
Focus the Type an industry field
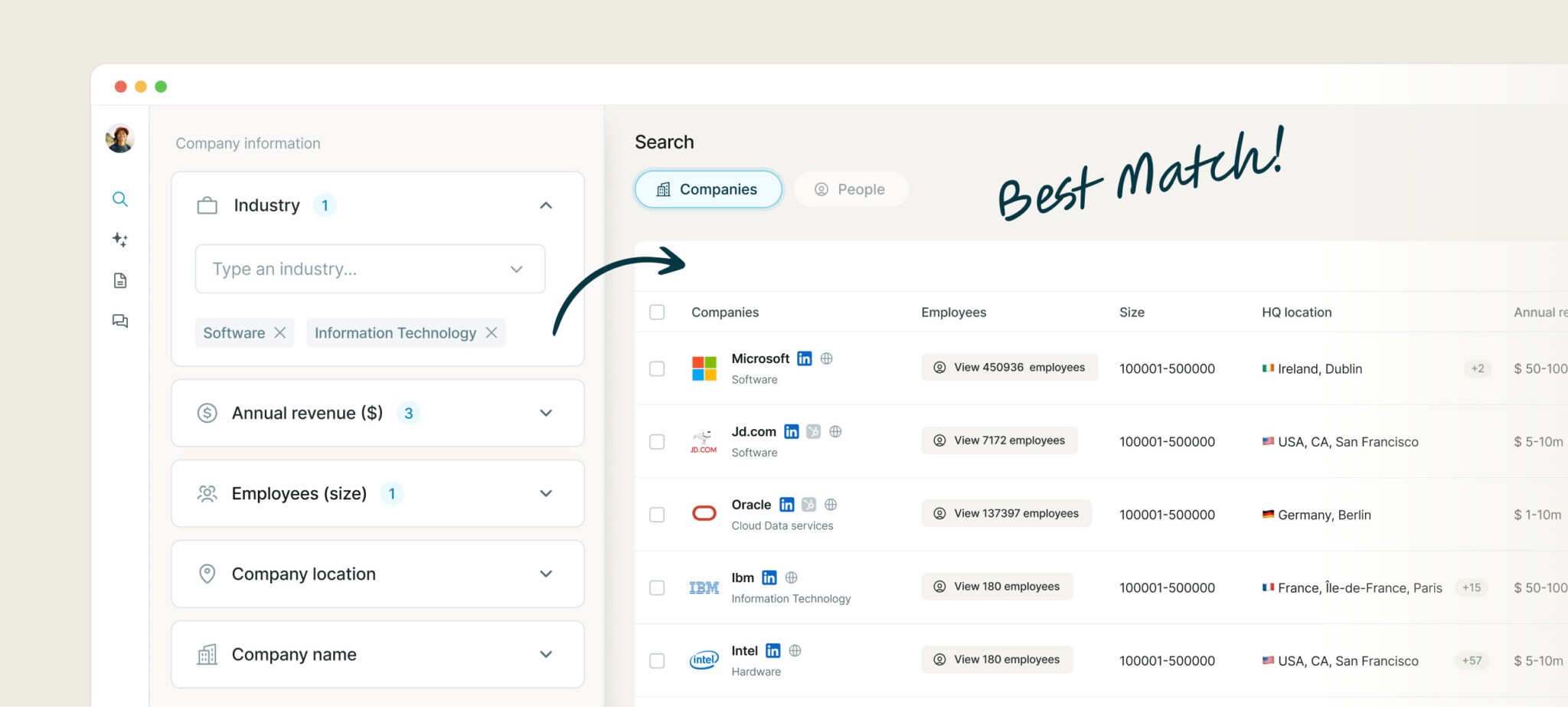point(370,269)
